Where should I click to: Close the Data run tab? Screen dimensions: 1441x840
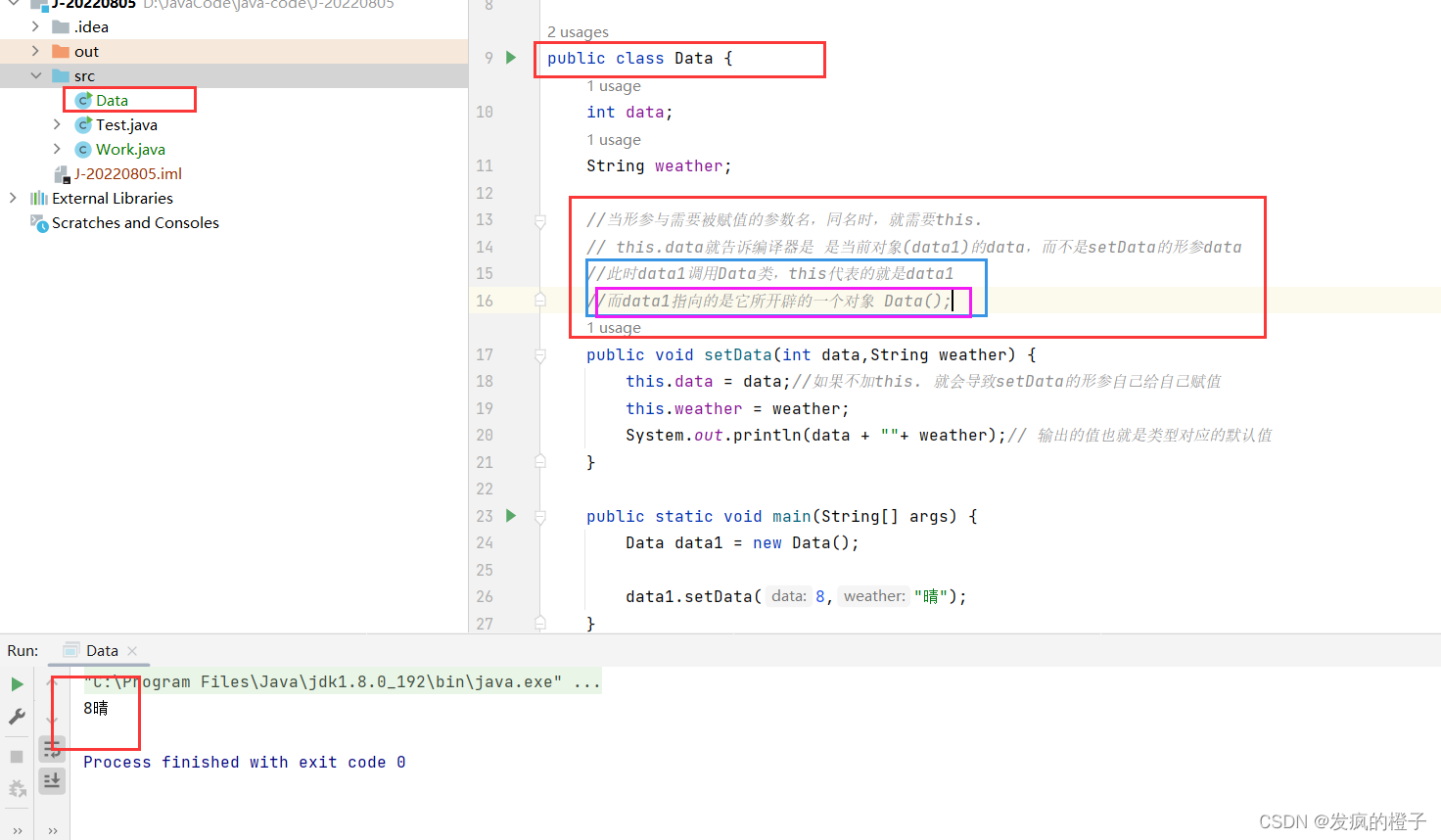point(132,651)
